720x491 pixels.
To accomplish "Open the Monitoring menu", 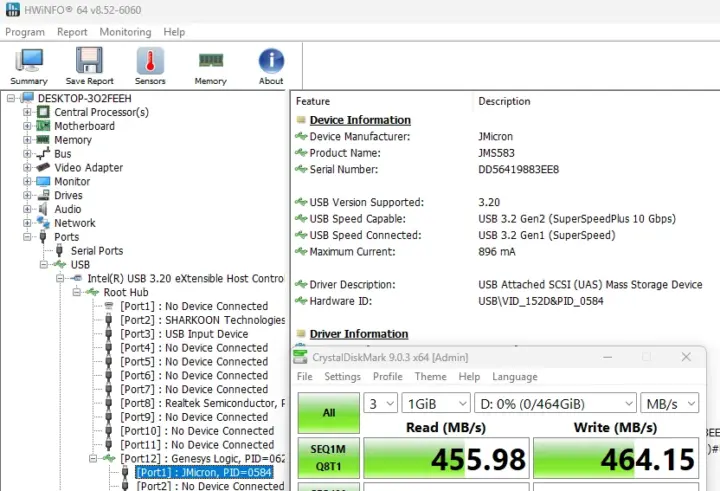I will click(x=125, y=32).
